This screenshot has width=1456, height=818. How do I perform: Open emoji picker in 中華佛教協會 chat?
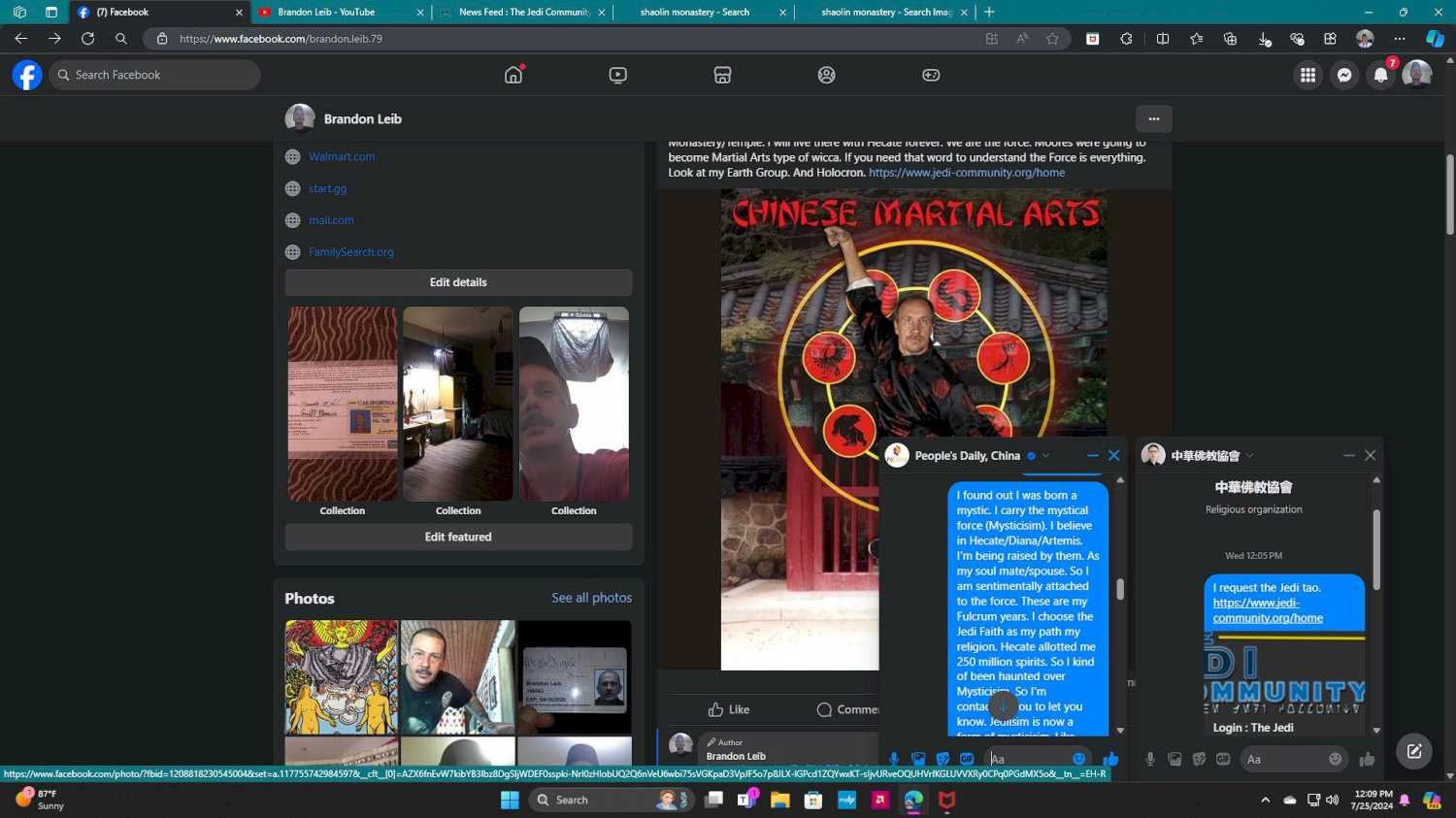pyautogui.click(x=1336, y=759)
